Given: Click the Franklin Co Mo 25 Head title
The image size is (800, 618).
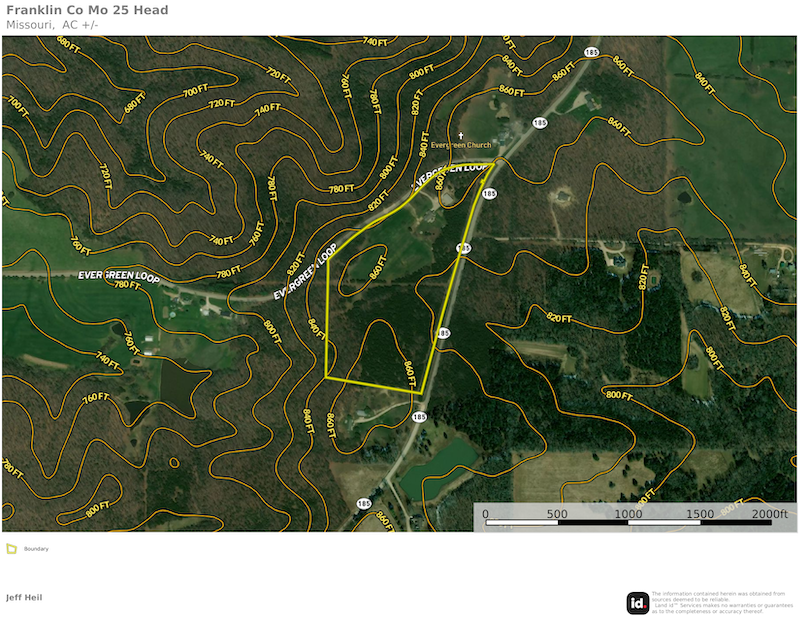Looking at the screenshot, I should [x=87, y=11].
